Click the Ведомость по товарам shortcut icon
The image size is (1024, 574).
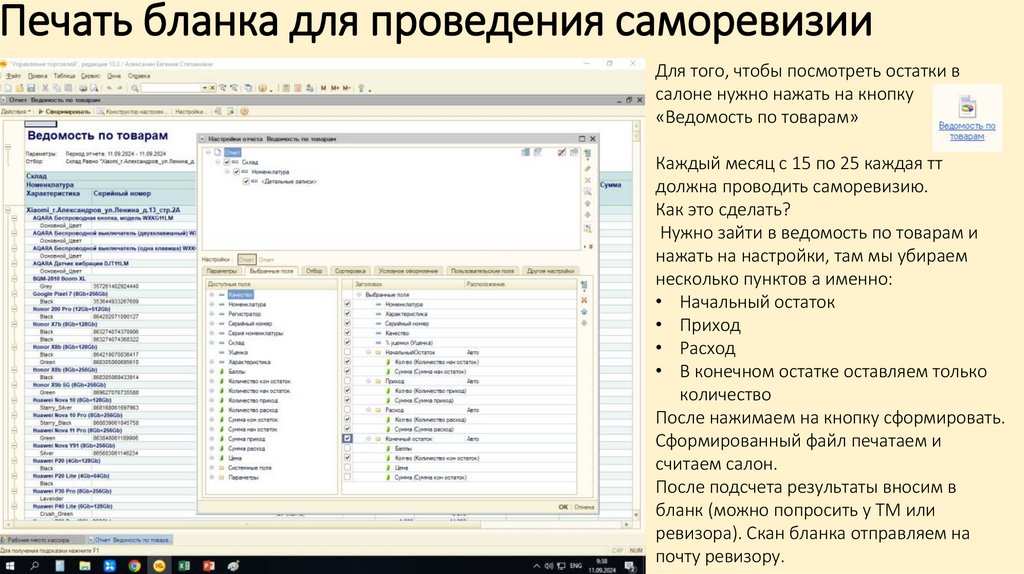pos(967,106)
